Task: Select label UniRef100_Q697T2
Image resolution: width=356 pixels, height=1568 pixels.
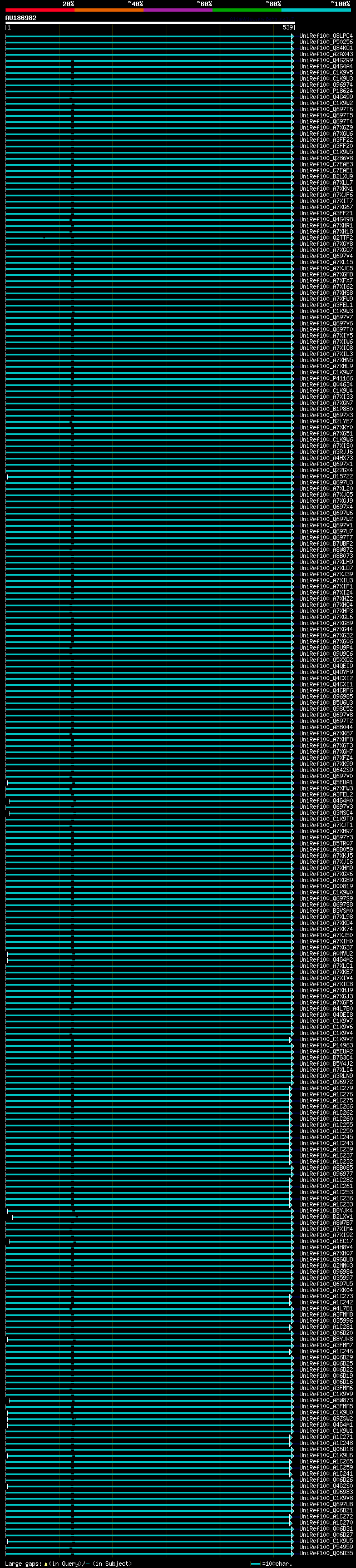Action: [x=325, y=721]
